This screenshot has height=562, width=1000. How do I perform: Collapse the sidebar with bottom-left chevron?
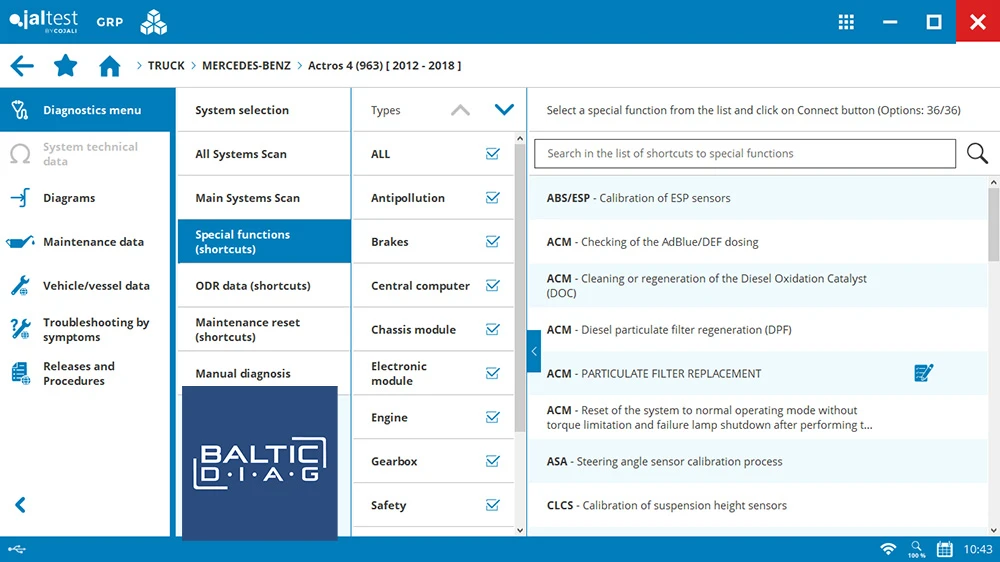tap(20, 505)
